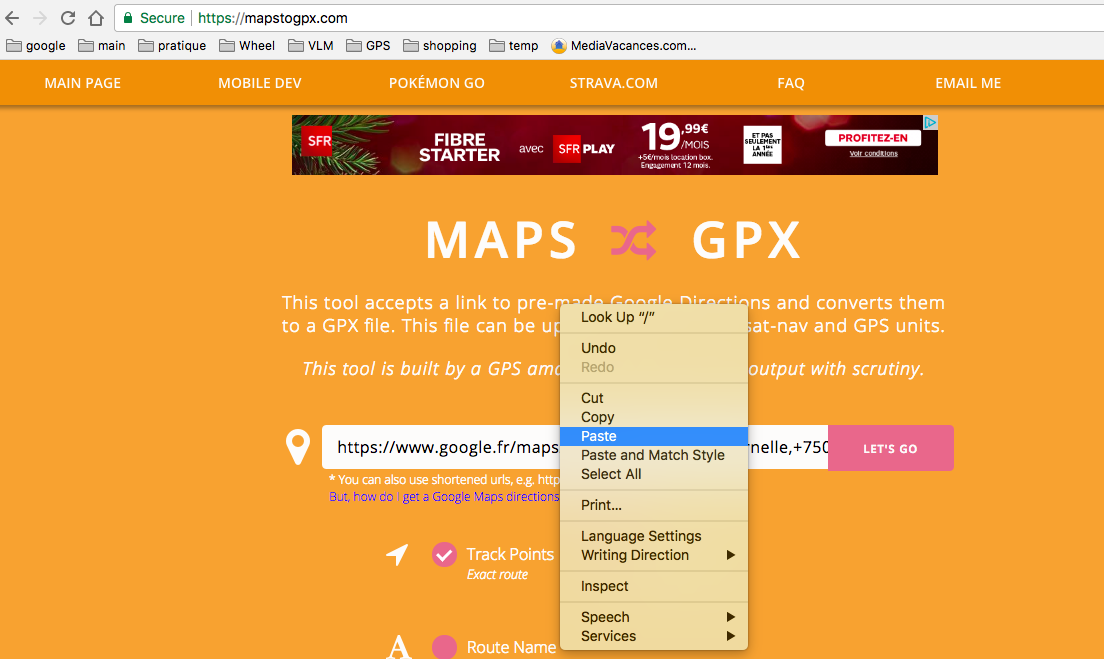Click the browser forward arrow

pyautogui.click(x=40, y=18)
